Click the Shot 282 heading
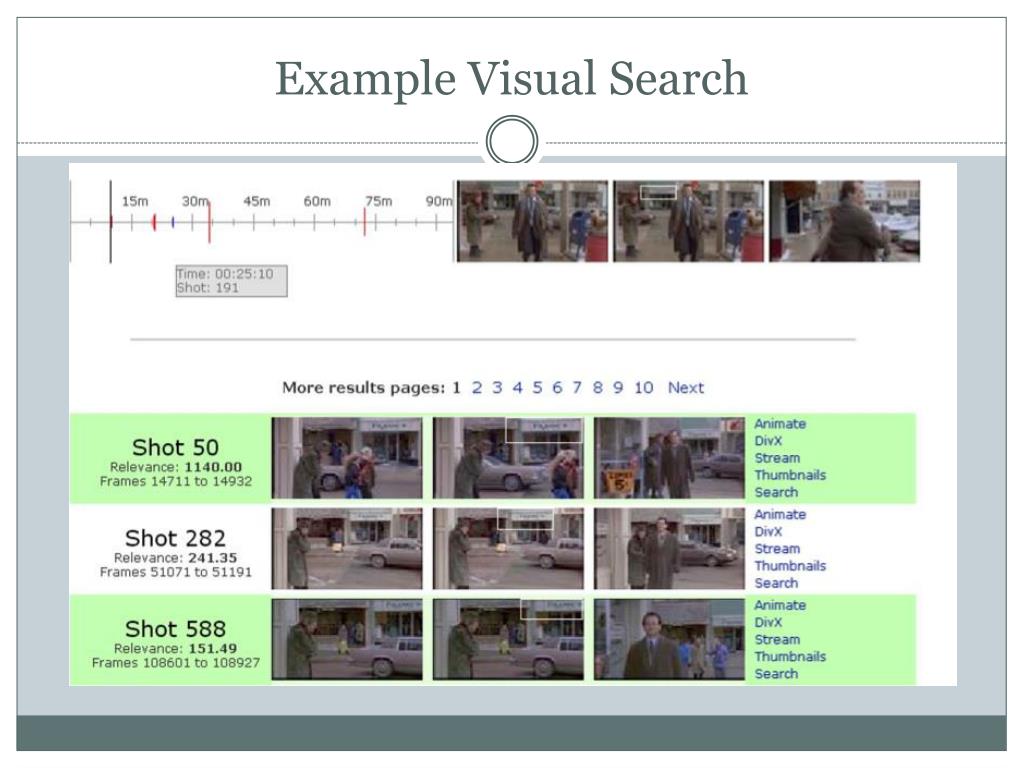 [x=175, y=538]
